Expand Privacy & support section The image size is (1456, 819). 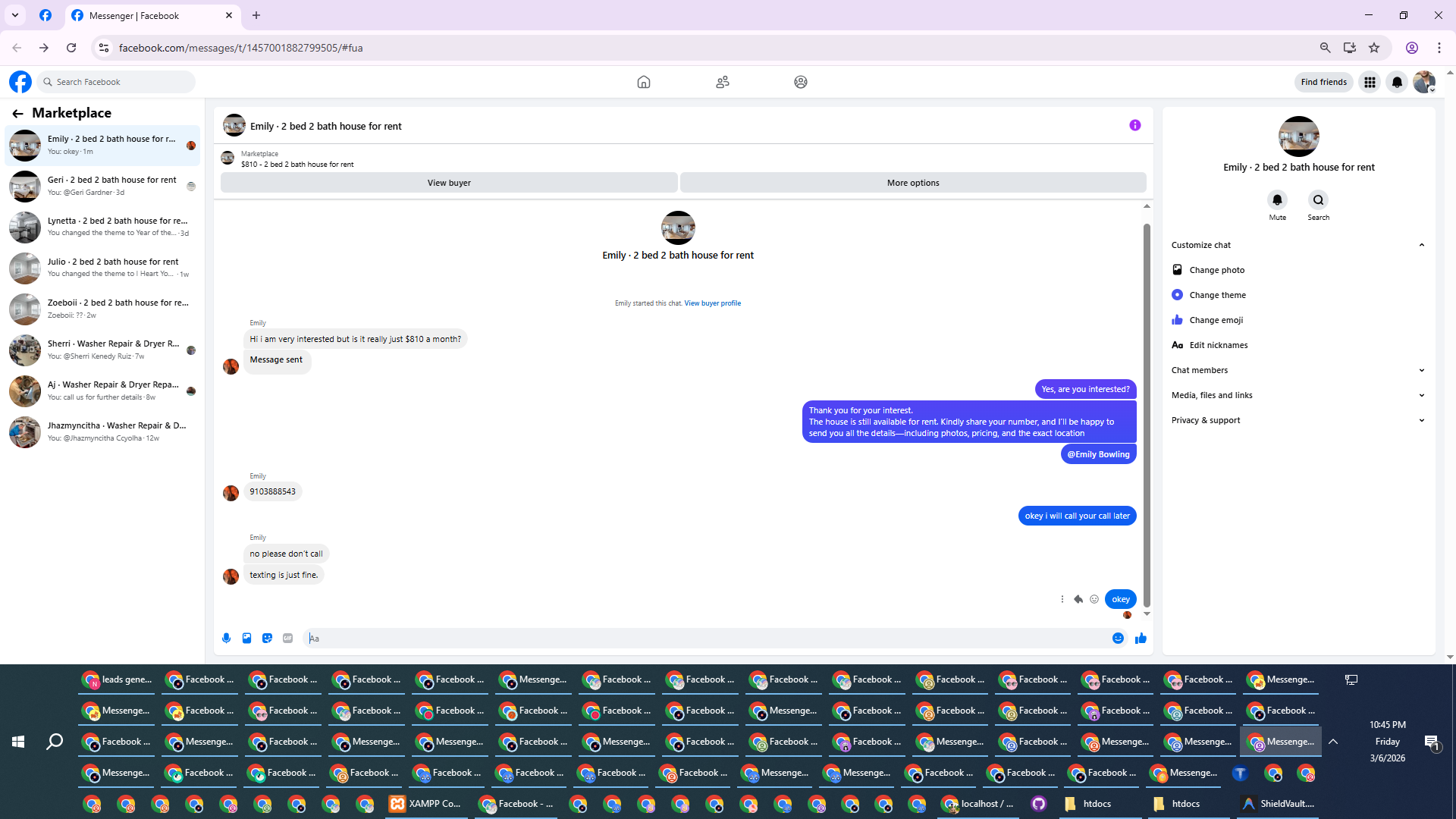coord(1421,420)
